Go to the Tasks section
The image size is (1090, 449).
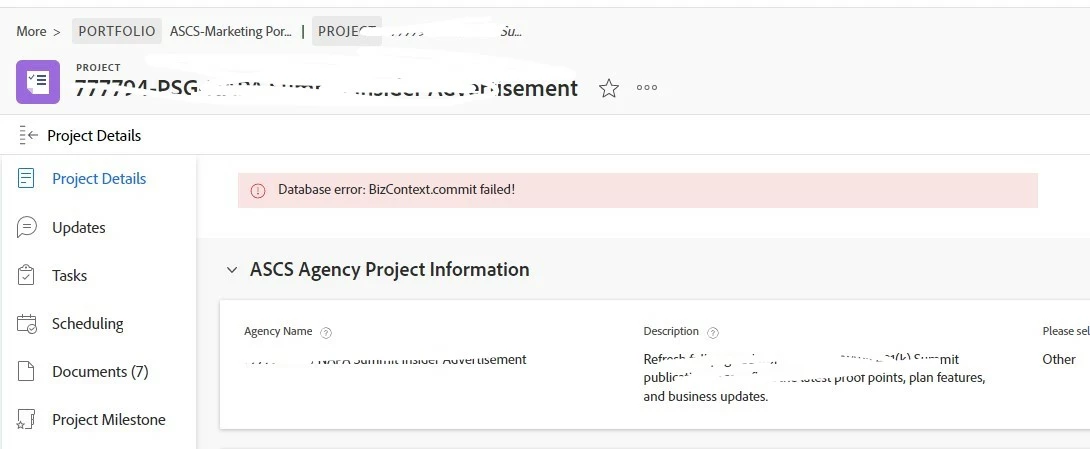click(69, 276)
